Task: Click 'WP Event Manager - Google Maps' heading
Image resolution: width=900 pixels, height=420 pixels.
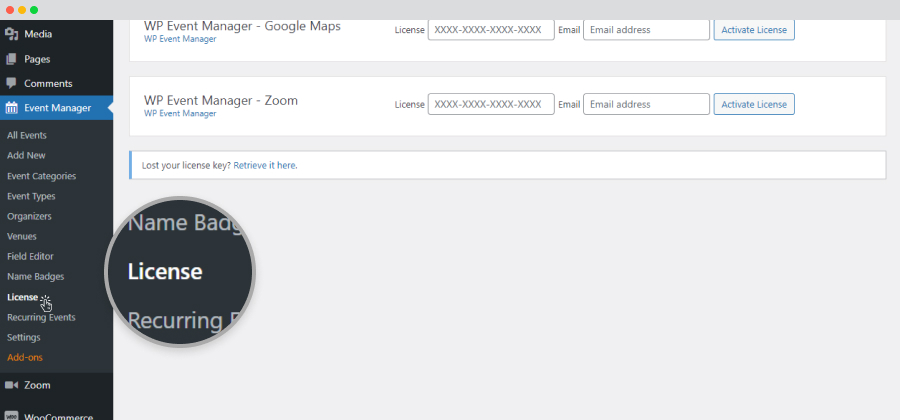Action: point(242,26)
